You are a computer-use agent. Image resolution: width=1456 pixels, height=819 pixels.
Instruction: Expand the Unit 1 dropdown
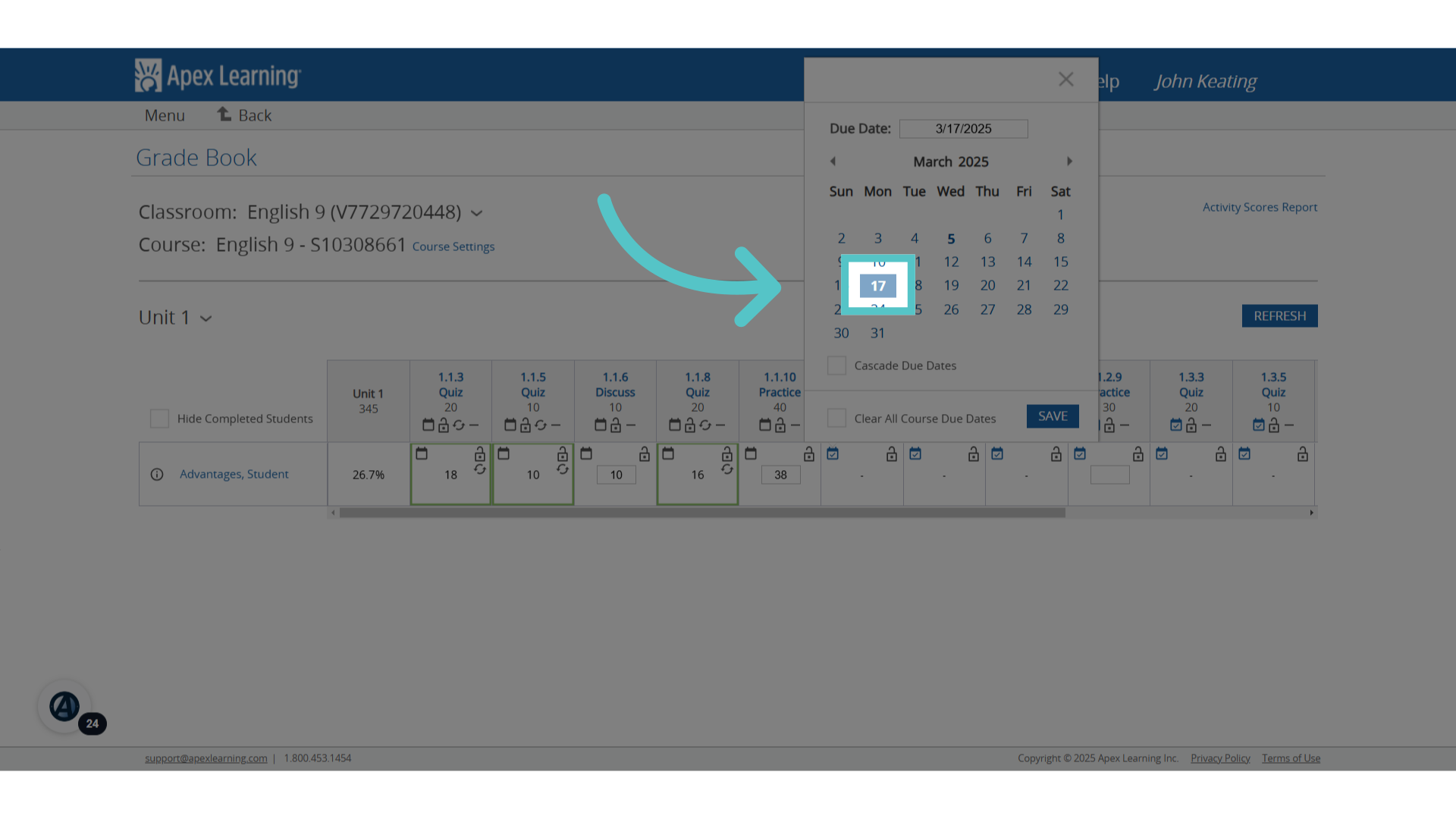pyautogui.click(x=206, y=318)
